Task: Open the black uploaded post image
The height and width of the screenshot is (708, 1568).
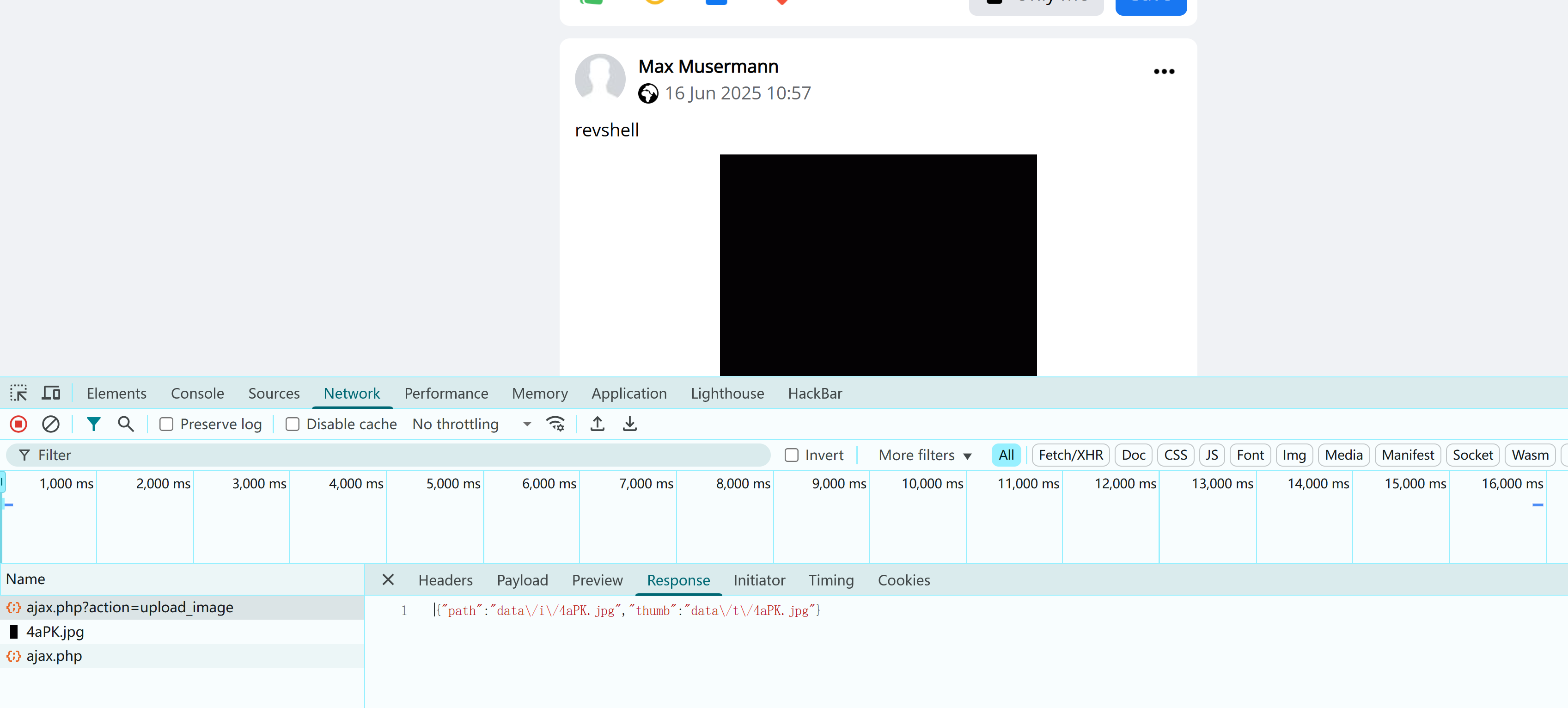Action: 878,265
